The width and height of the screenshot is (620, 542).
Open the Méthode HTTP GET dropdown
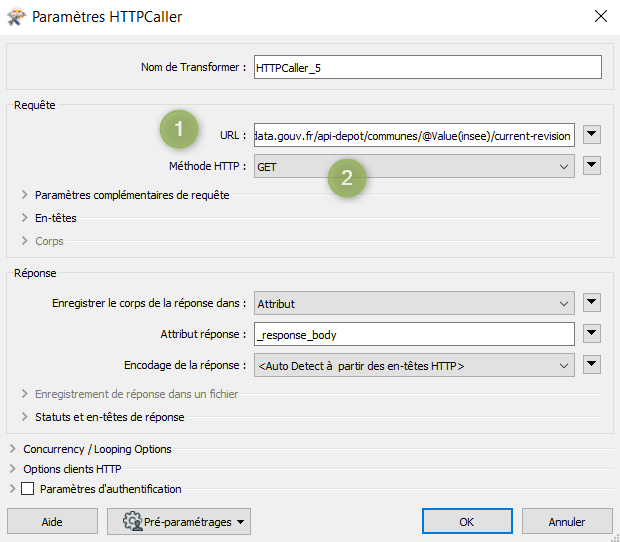click(414, 166)
